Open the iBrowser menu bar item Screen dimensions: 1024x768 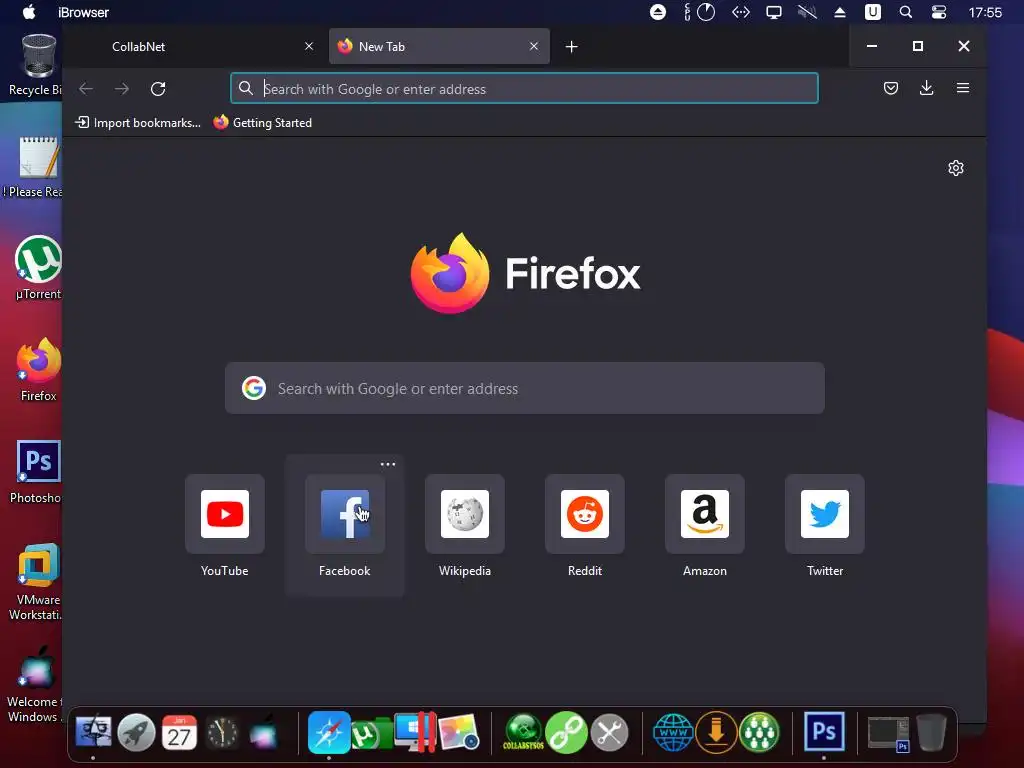click(83, 12)
